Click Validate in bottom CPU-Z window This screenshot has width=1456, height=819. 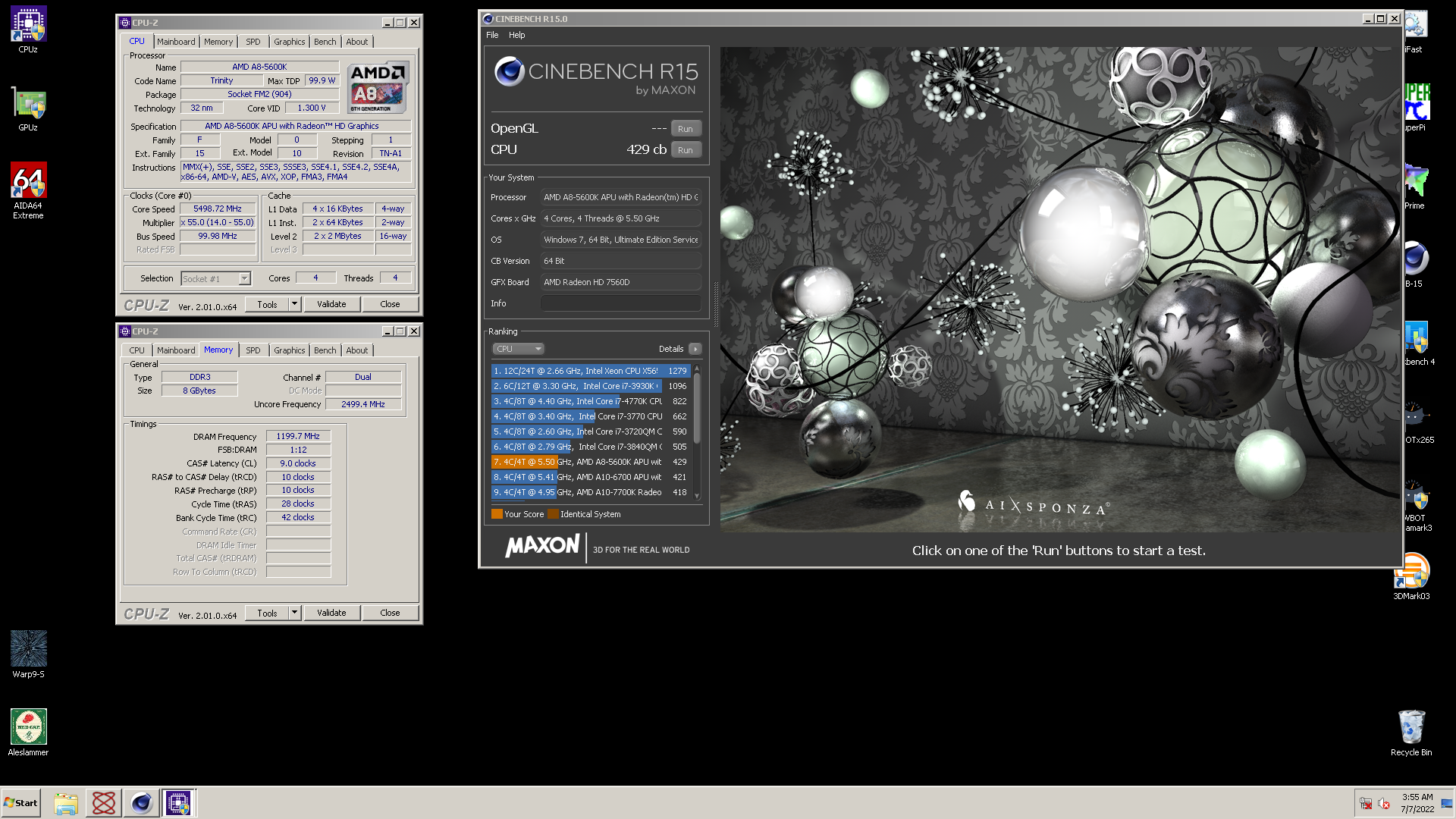[331, 613]
